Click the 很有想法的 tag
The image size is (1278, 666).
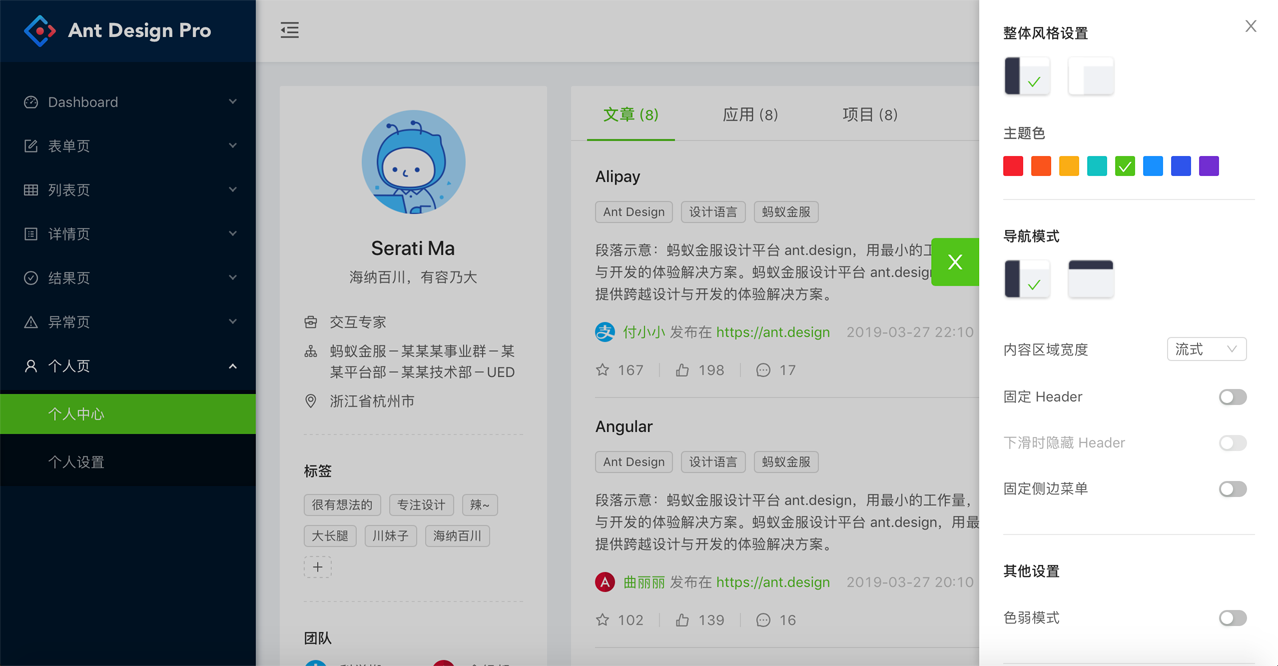tap(342, 505)
